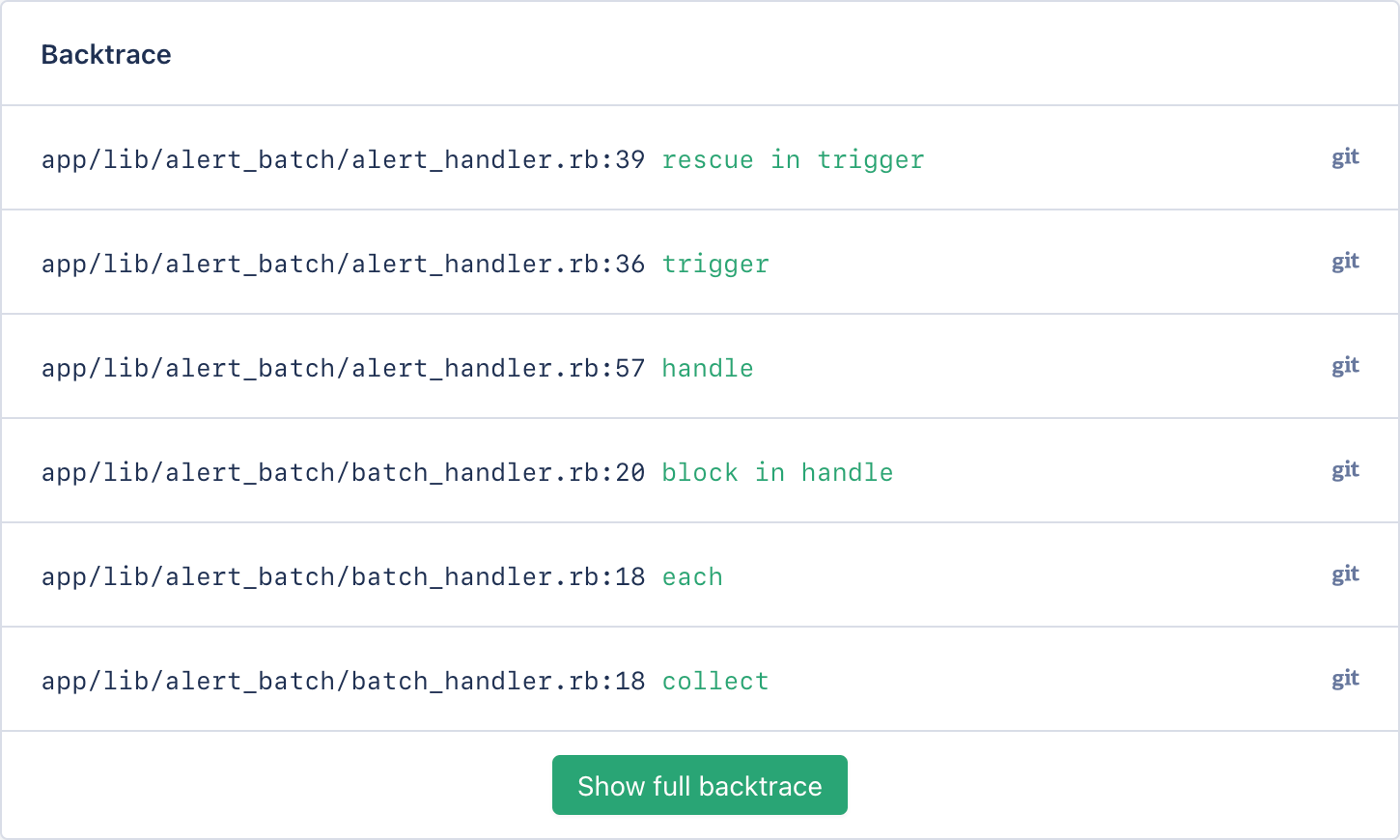Open git link for collect row

(x=1345, y=679)
